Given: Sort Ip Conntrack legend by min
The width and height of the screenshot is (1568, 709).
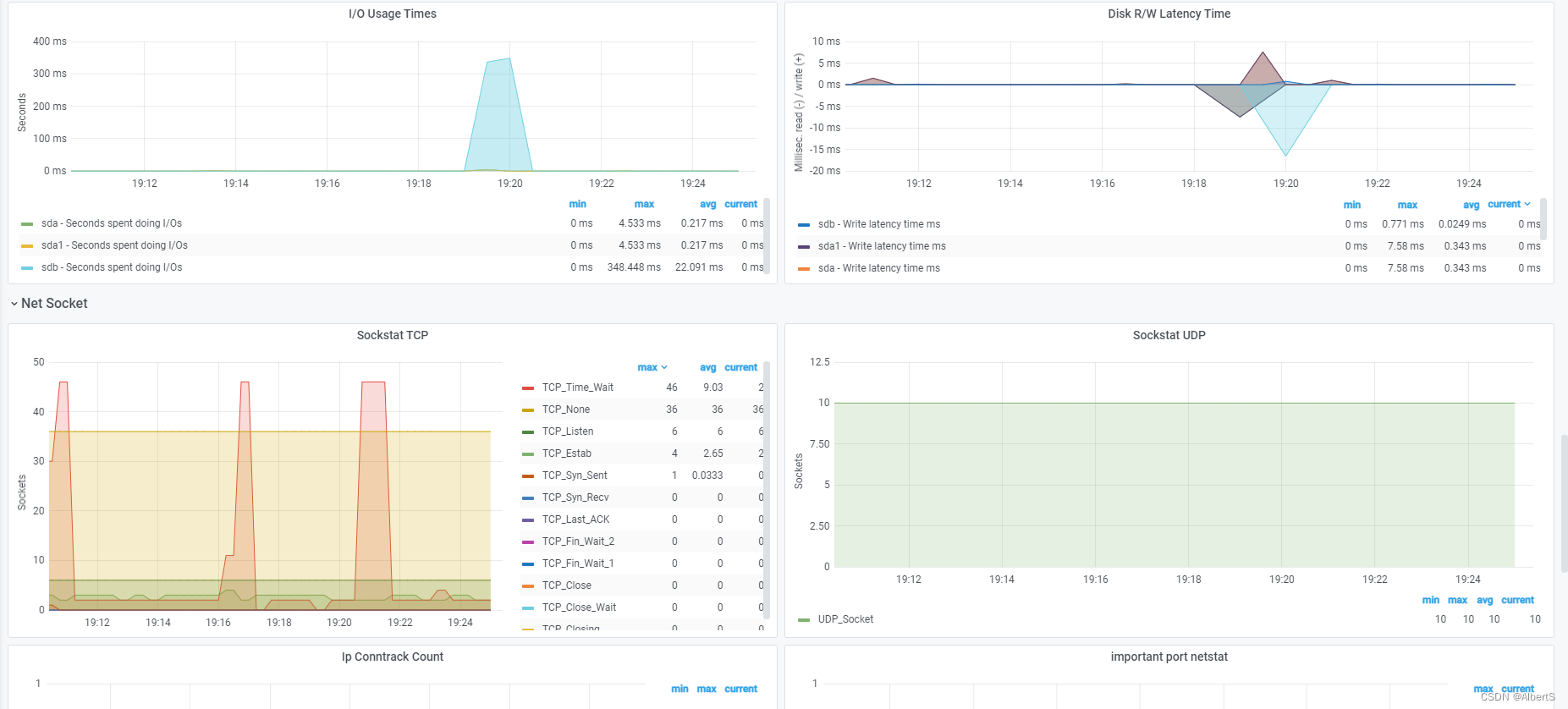Looking at the screenshot, I should (679, 689).
